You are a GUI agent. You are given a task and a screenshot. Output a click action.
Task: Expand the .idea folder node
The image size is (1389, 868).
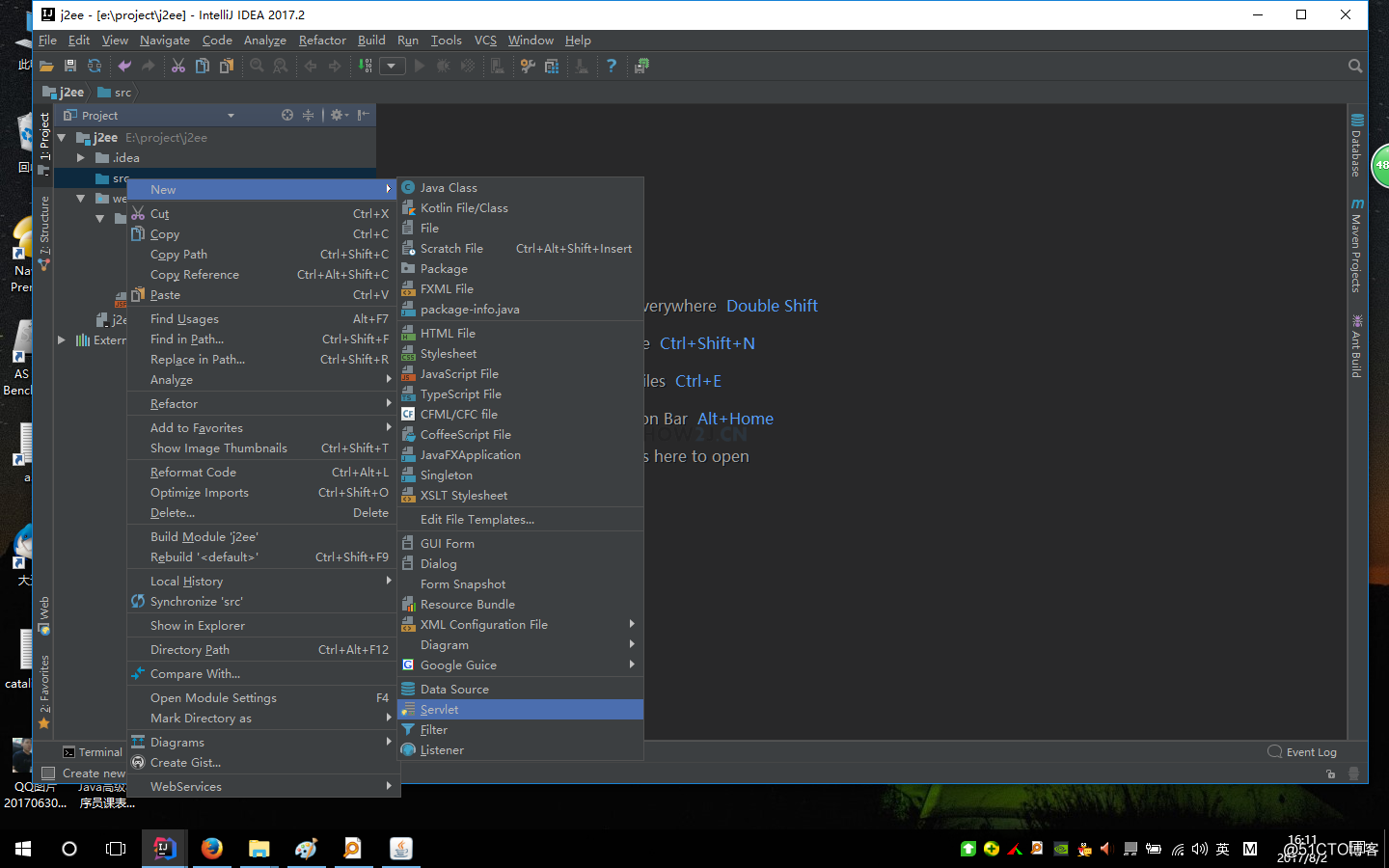coord(81,157)
